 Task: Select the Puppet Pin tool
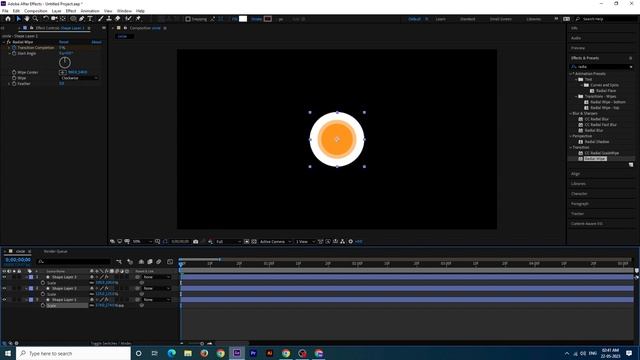pyautogui.click(x=138, y=19)
